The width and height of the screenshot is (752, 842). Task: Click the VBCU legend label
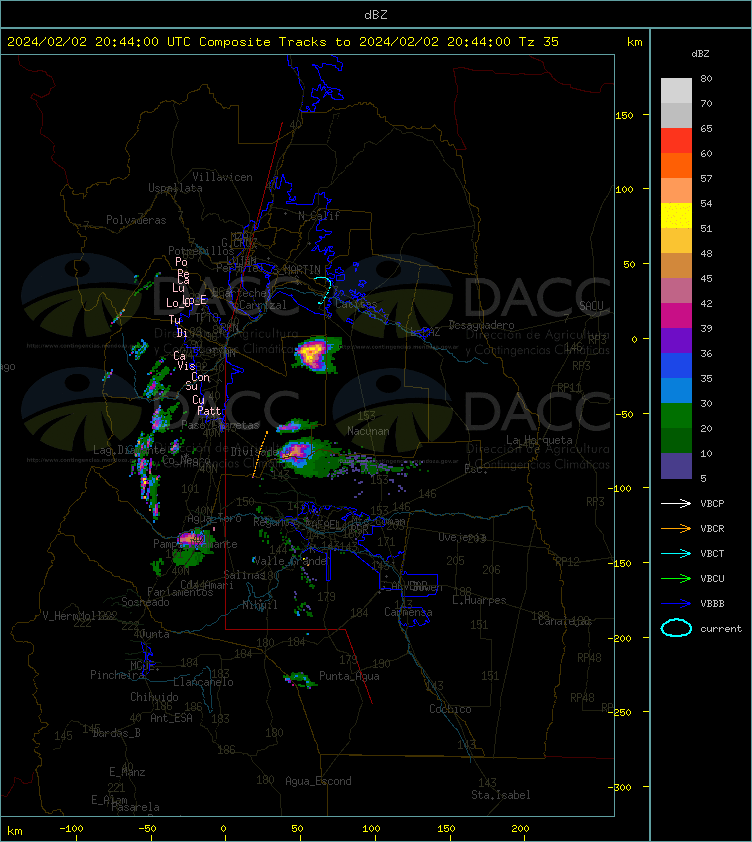tap(712, 578)
